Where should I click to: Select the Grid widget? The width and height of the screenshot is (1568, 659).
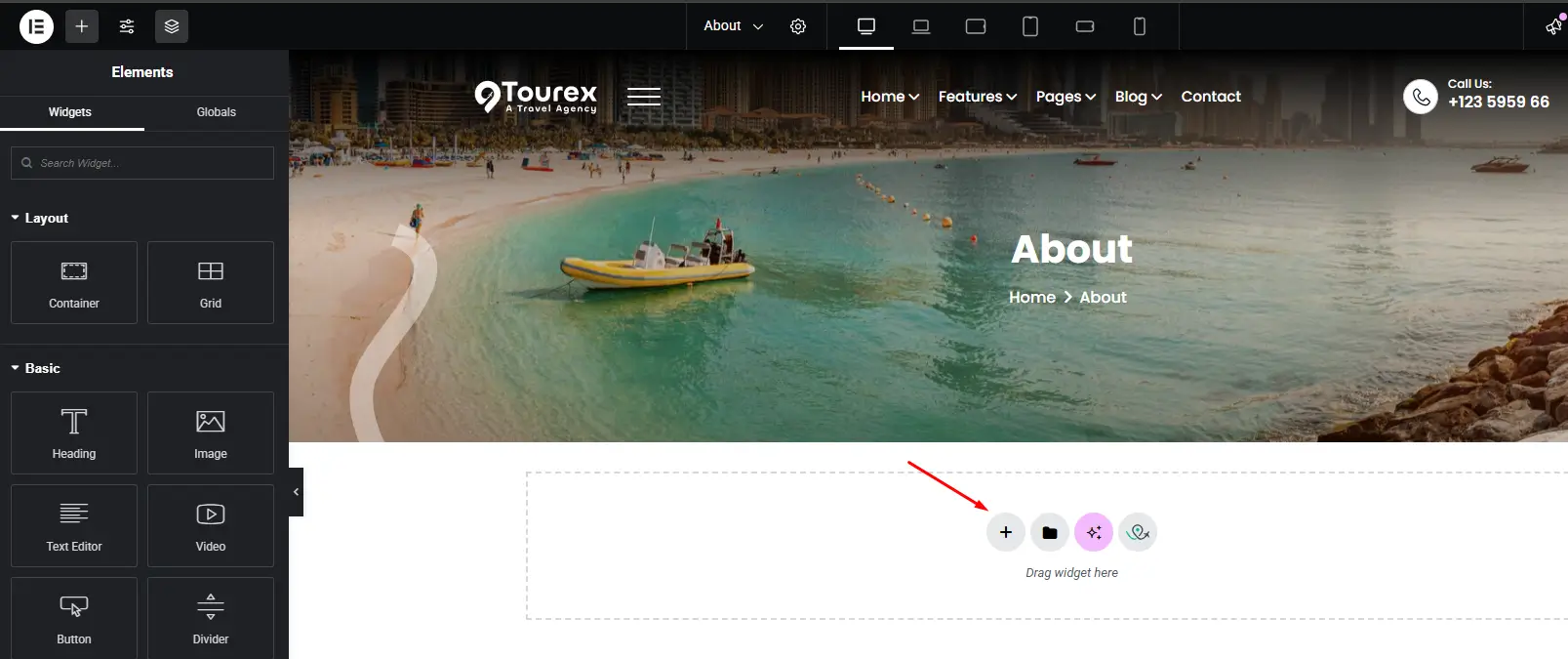pyautogui.click(x=211, y=283)
